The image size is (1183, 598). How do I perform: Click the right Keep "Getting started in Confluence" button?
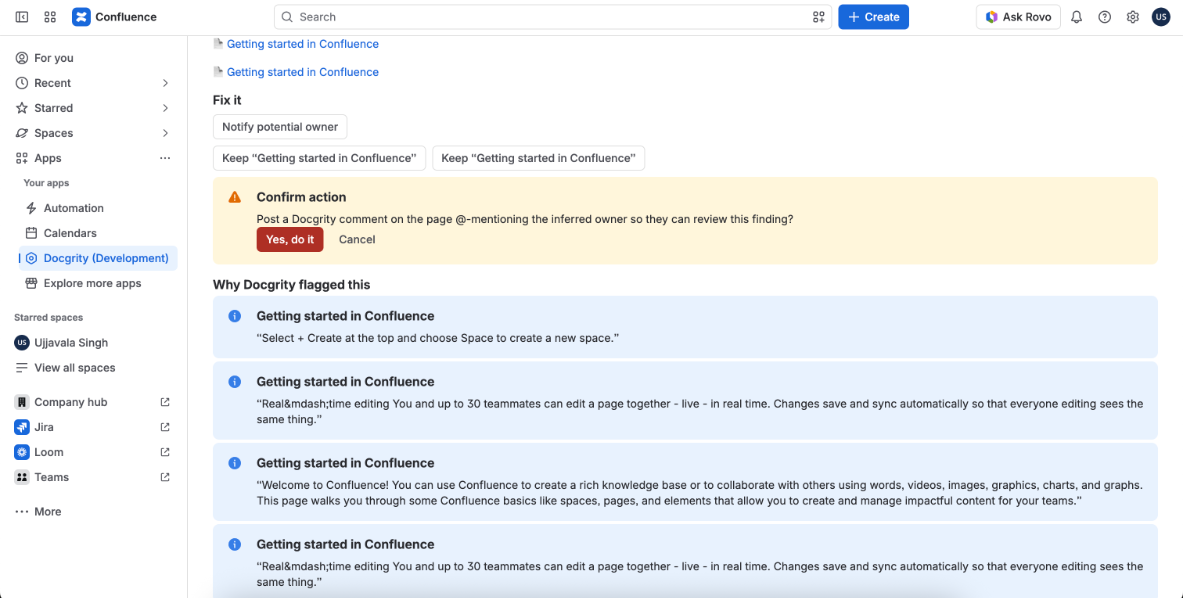click(539, 158)
